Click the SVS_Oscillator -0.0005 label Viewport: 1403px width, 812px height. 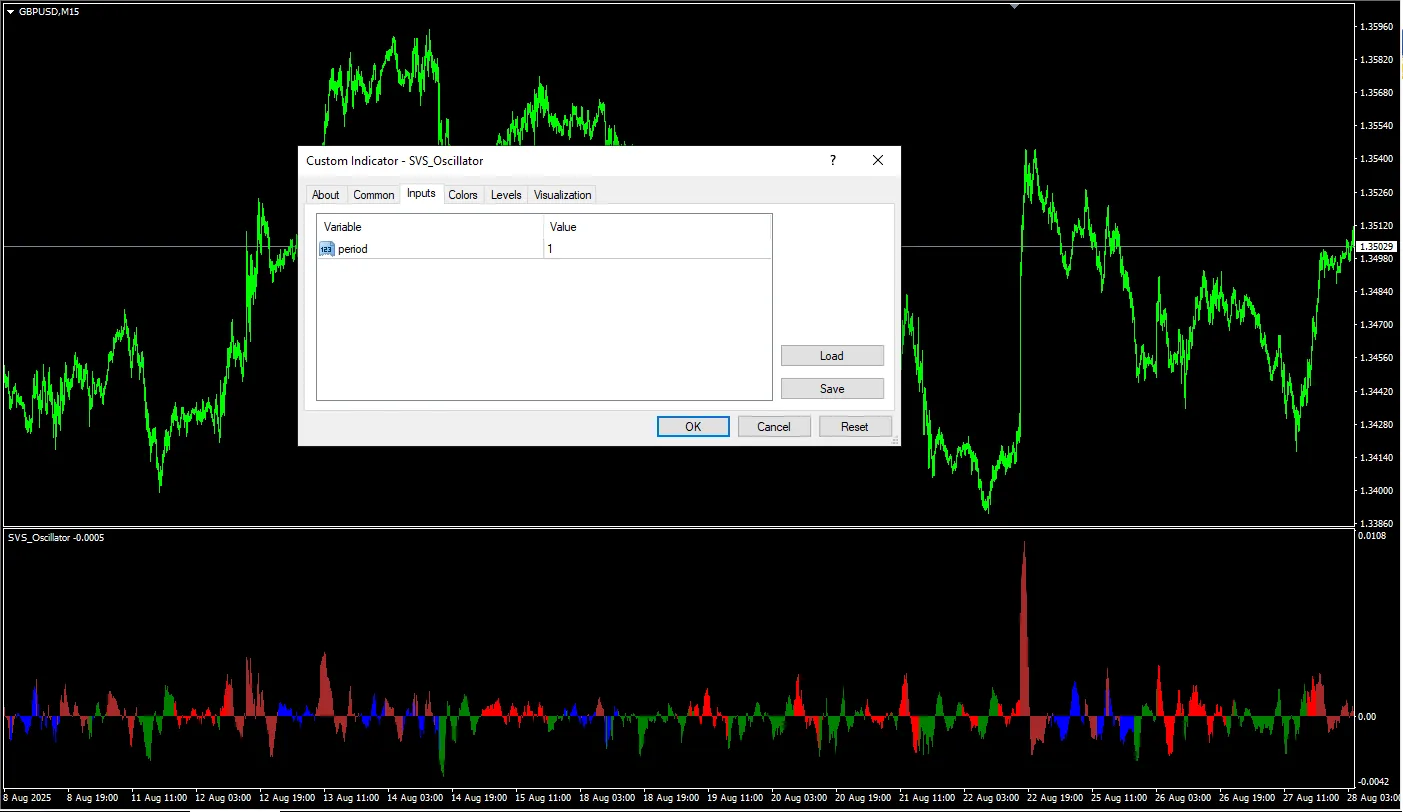click(x=56, y=538)
